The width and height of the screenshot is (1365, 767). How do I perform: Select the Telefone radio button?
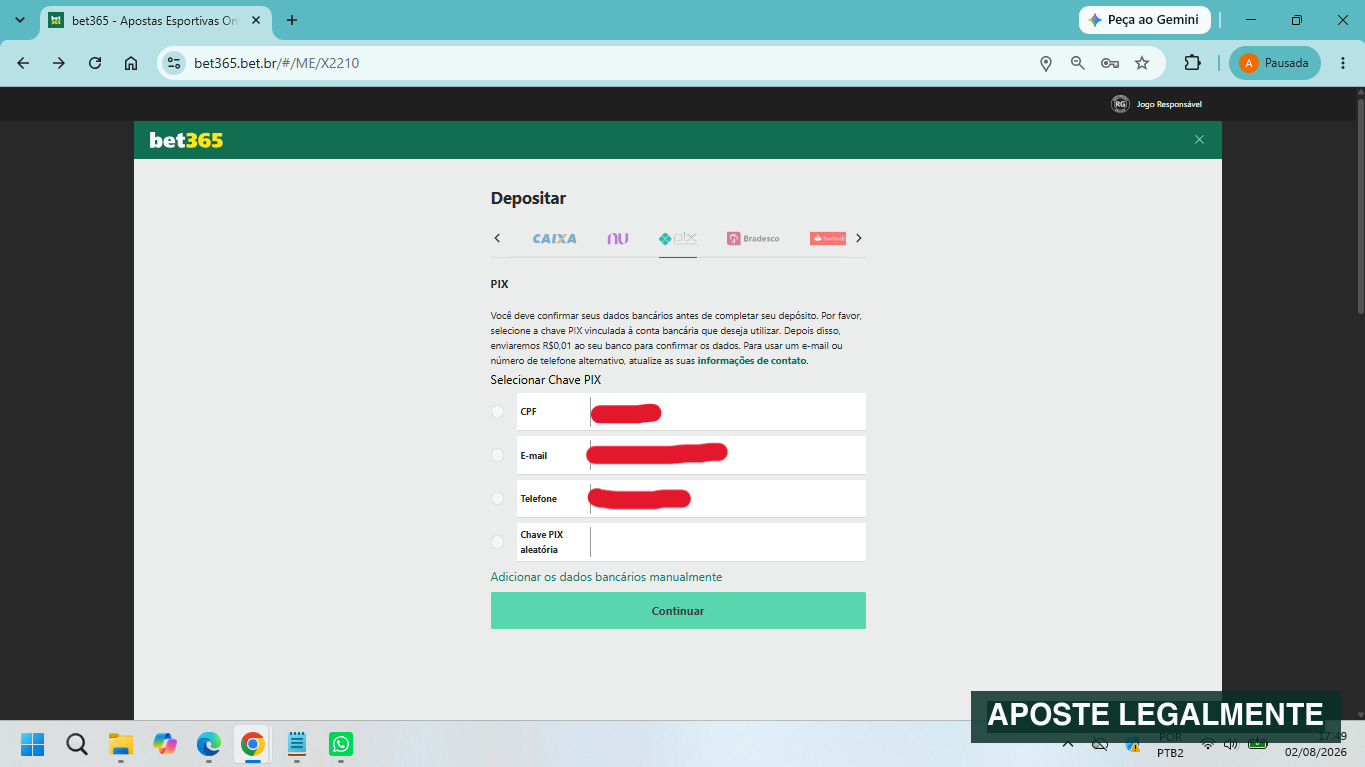click(498, 498)
